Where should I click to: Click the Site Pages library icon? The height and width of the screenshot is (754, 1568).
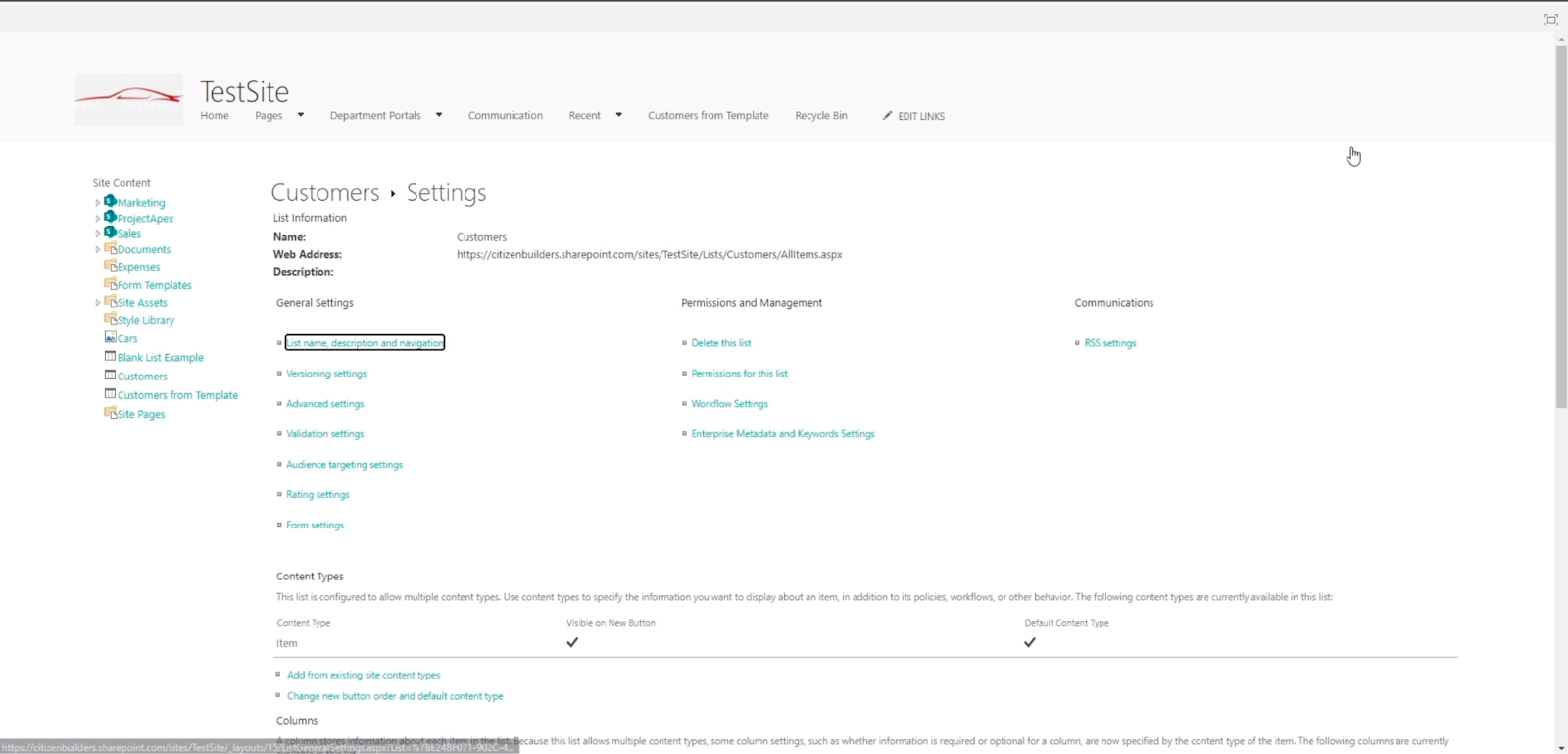pyautogui.click(x=110, y=413)
